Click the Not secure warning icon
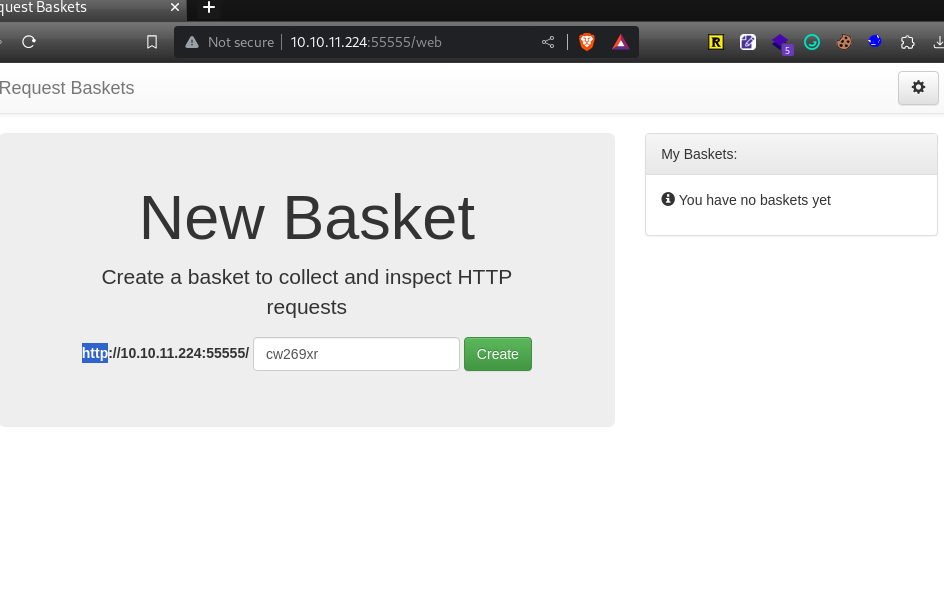 point(192,42)
